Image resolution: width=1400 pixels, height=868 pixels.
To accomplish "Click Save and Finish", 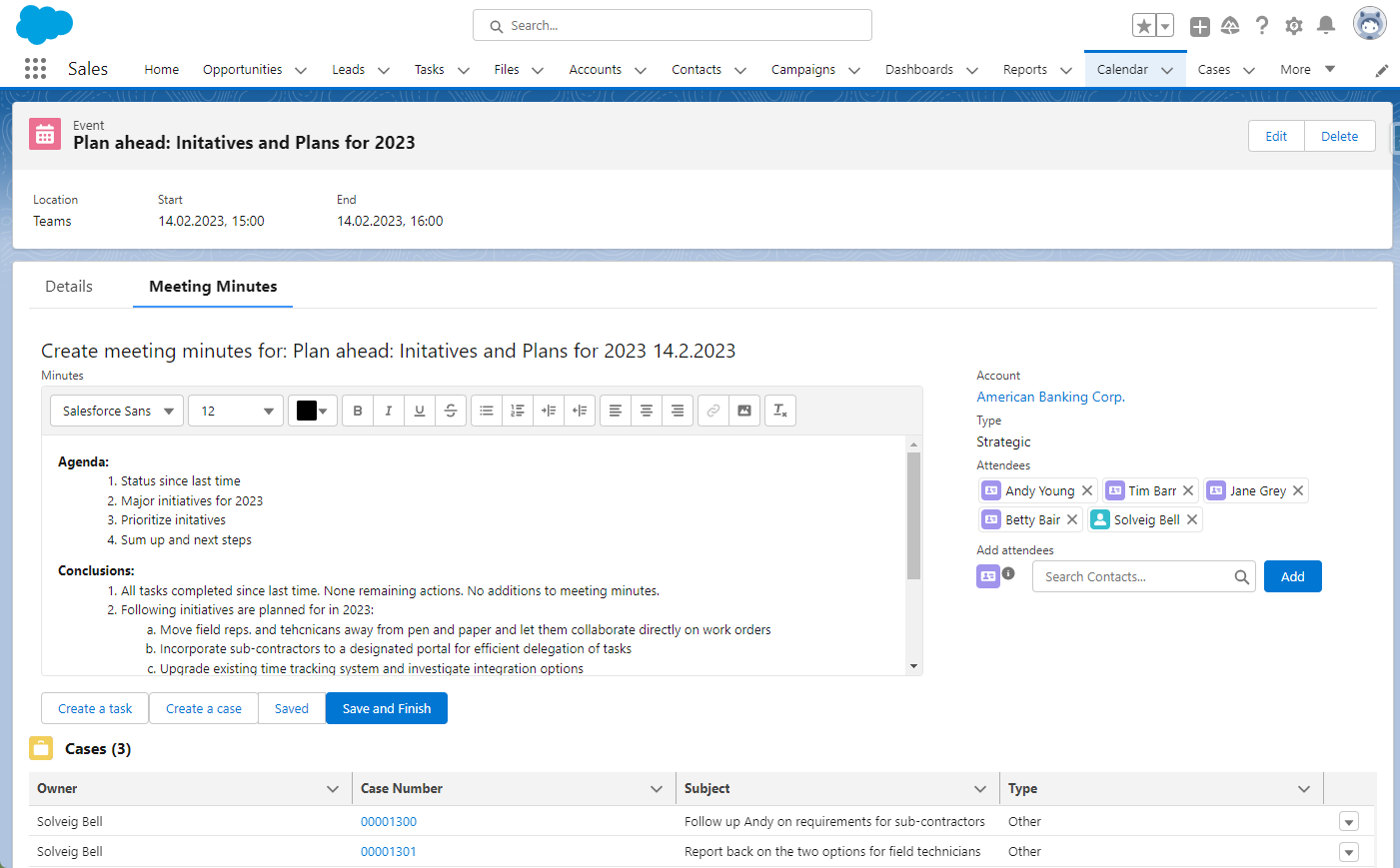I will tap(387, 708).
